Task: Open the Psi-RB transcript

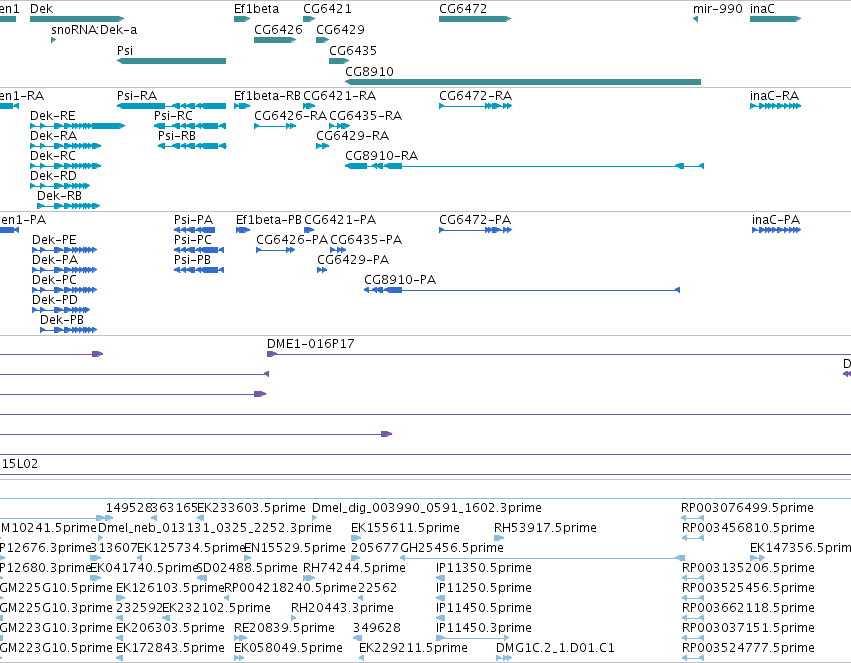Action: tap(192, 146)
